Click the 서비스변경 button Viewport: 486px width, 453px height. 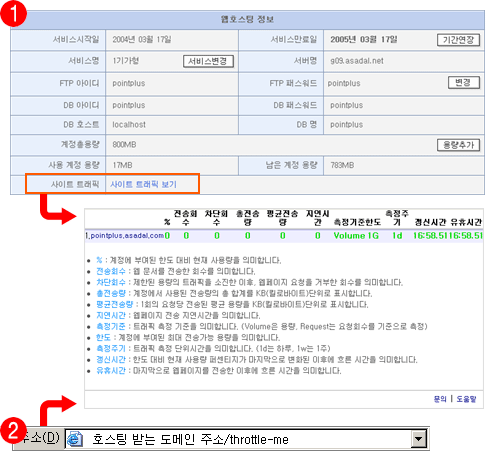pos(208,61)
